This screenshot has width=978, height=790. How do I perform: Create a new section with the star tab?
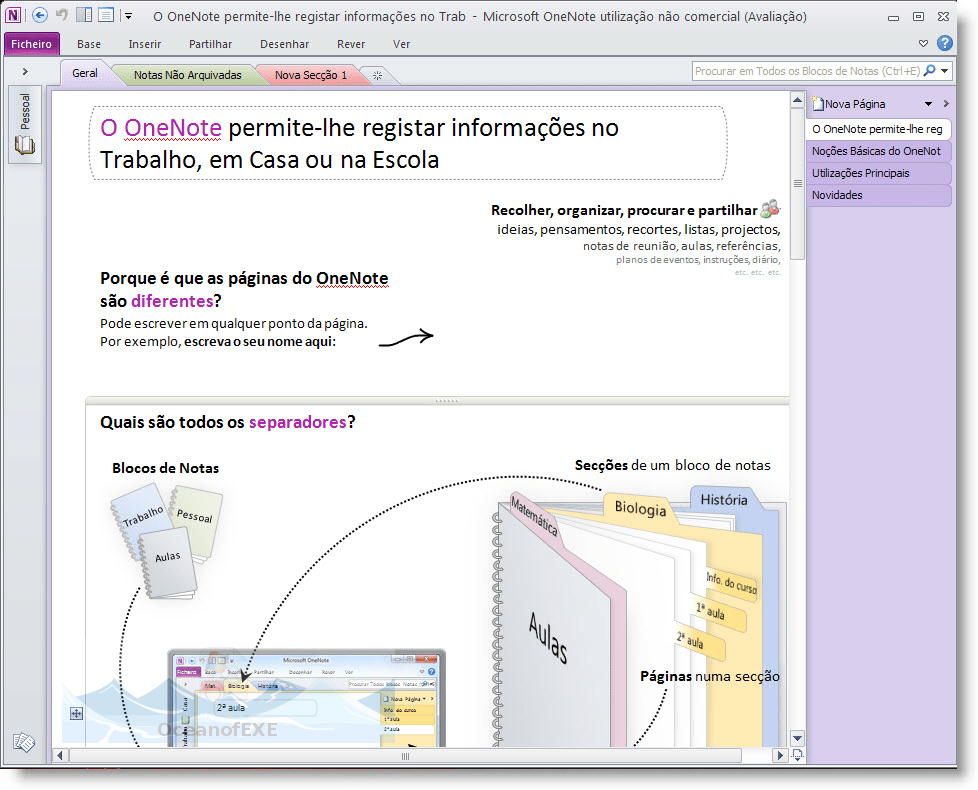[x=377, y=75]
